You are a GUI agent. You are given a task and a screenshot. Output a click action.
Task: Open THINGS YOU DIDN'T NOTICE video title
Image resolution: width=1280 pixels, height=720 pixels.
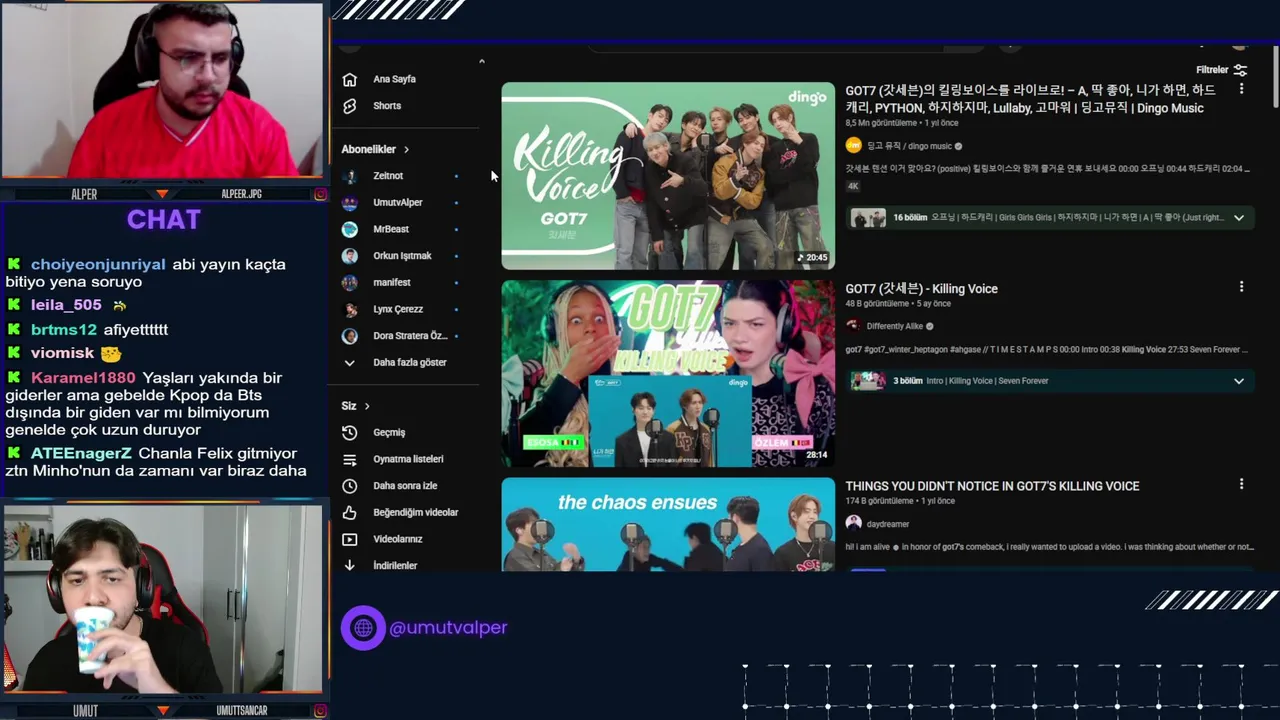pos(992,486)
